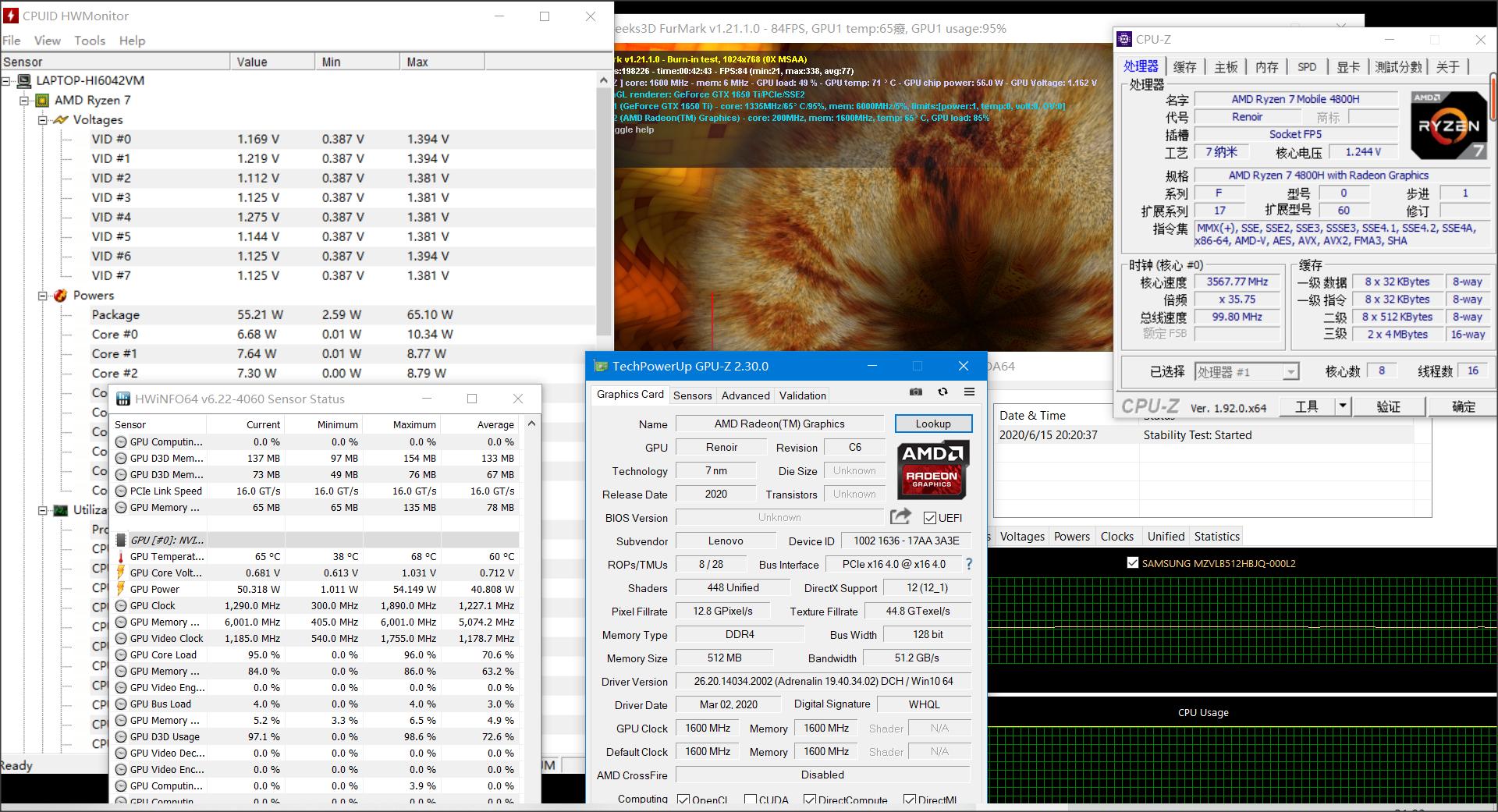1498x812 pixels.
Task: Take a GPU-Z screenshot with camera icon
Action: 916,392
